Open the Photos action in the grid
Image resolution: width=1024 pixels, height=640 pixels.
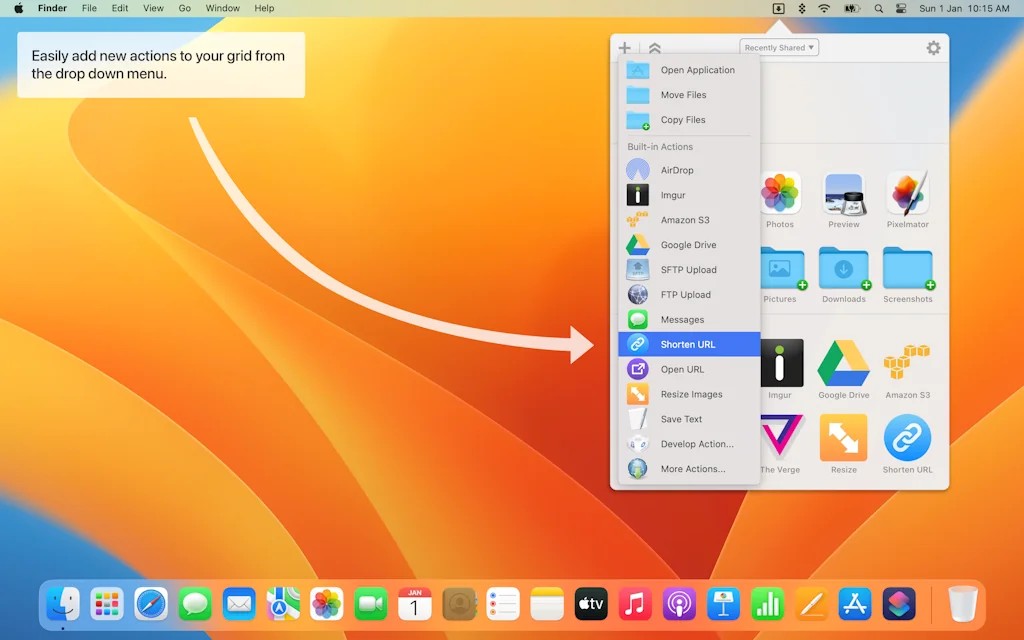780,195
